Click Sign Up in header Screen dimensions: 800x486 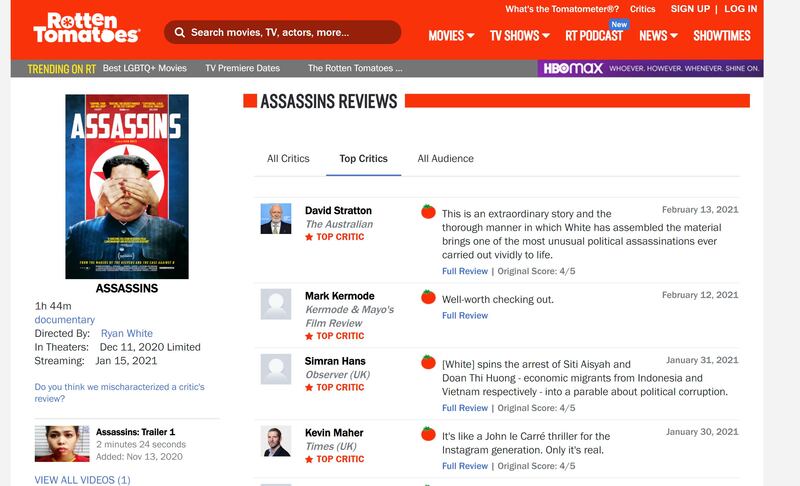click(x=690, y=9)
